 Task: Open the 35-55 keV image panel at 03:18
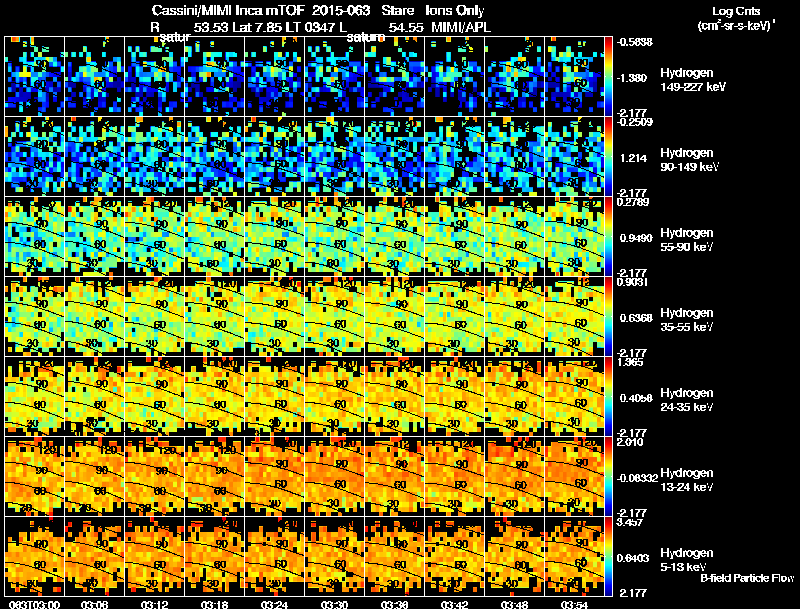(x=214, y=317)
